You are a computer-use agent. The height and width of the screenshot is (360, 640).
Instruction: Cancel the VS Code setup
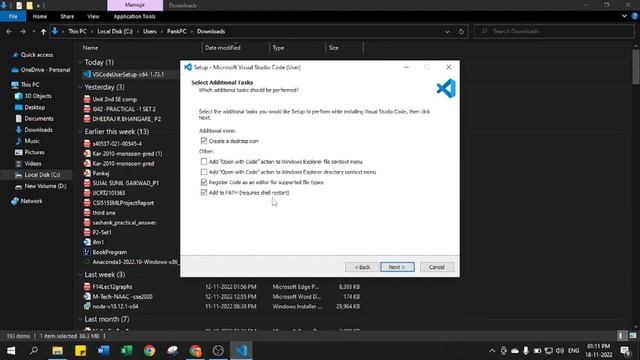pos(437,267)
